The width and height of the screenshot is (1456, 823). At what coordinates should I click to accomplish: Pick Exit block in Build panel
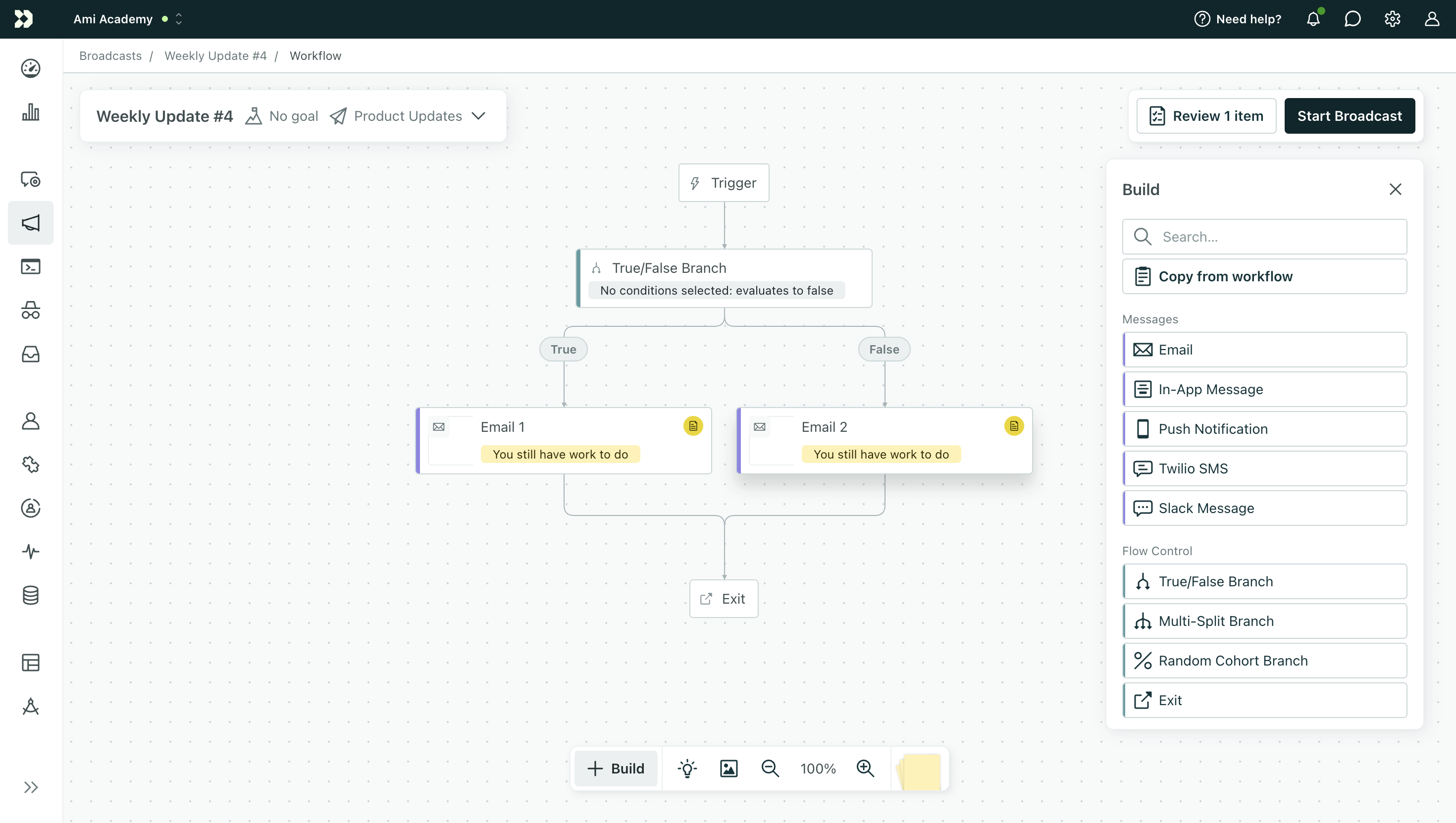tap(1264, 700)
